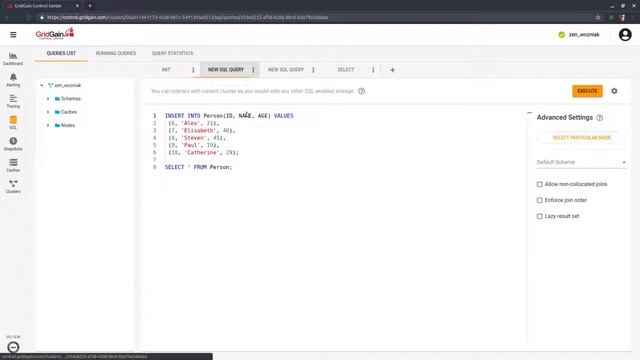The width and height of the screenshot is (640, 360).
Task: Open the Clusters sidebar icon
Action: 13,187
